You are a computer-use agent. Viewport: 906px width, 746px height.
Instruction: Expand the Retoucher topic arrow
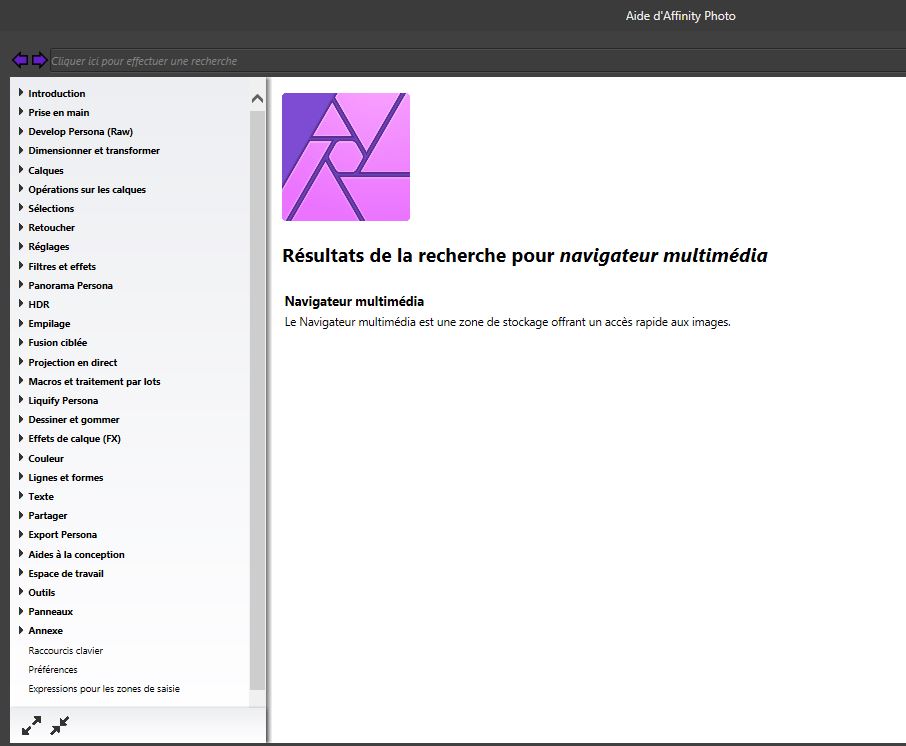point(21,227)
